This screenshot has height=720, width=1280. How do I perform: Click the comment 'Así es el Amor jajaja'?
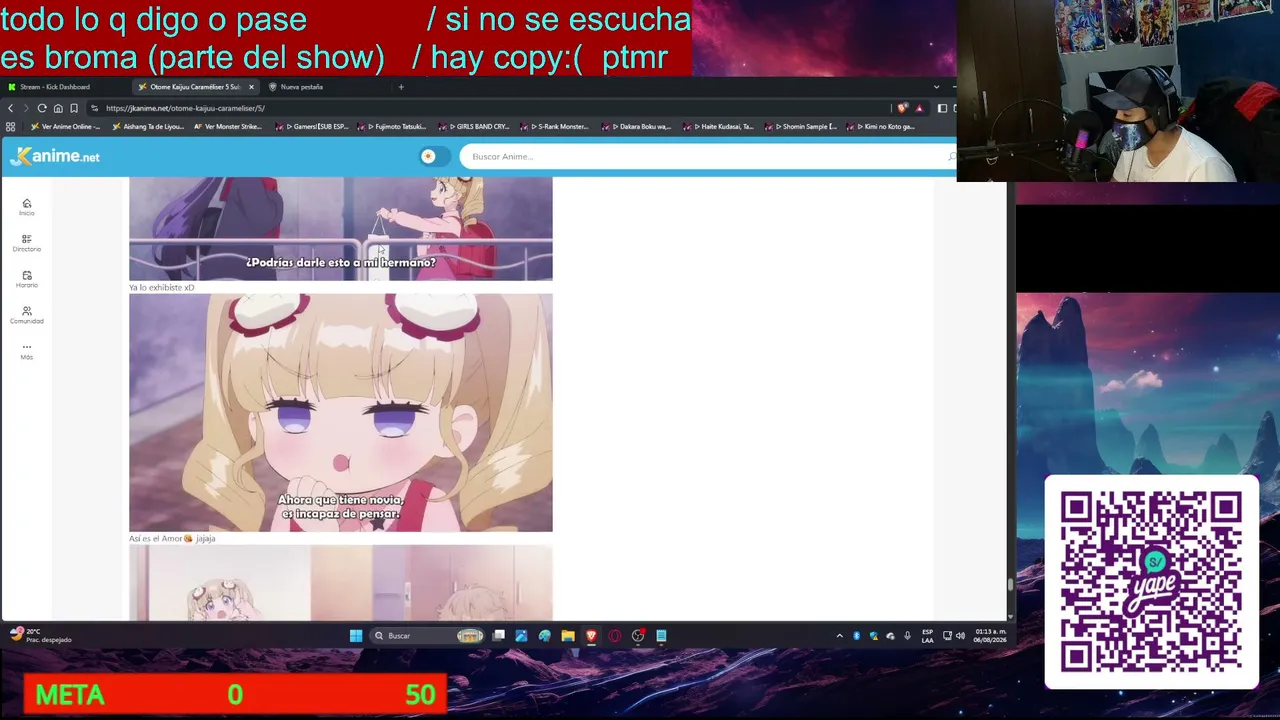[172, 539]
